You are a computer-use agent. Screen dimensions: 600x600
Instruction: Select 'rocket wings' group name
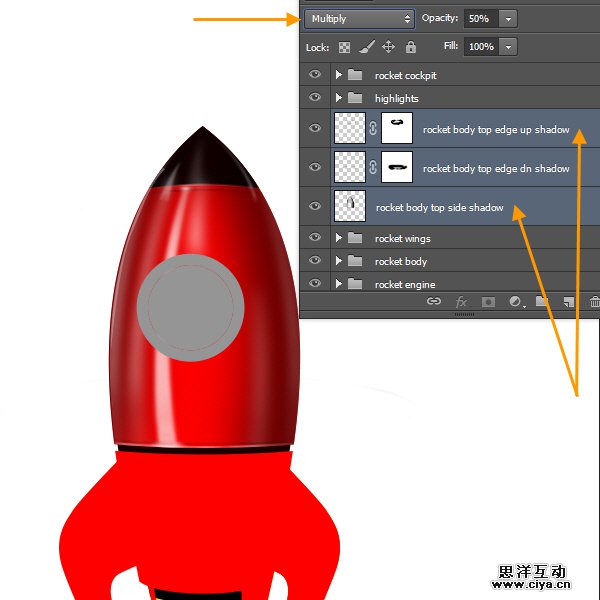403,239
